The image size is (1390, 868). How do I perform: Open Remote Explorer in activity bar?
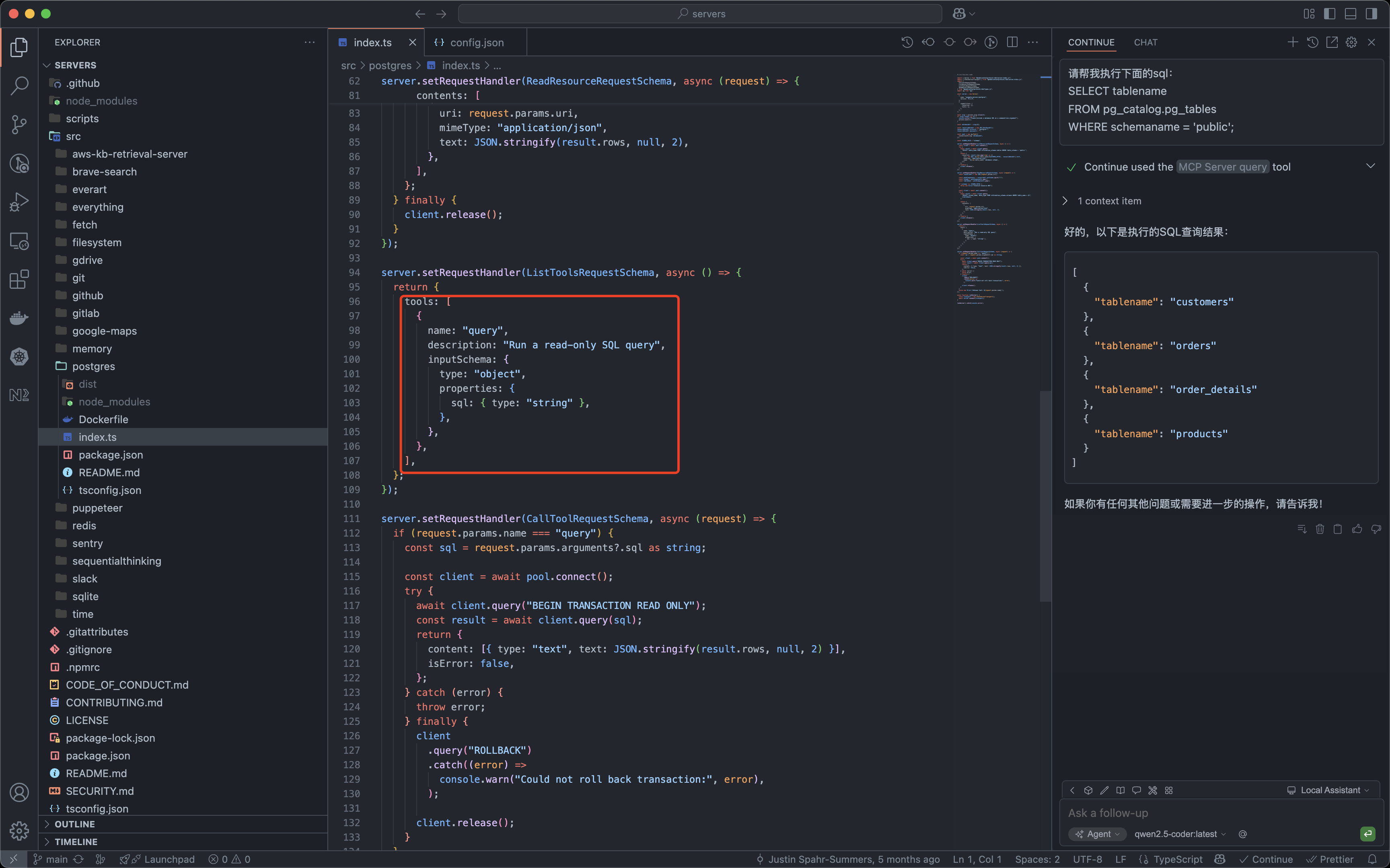tap(19, 241)
